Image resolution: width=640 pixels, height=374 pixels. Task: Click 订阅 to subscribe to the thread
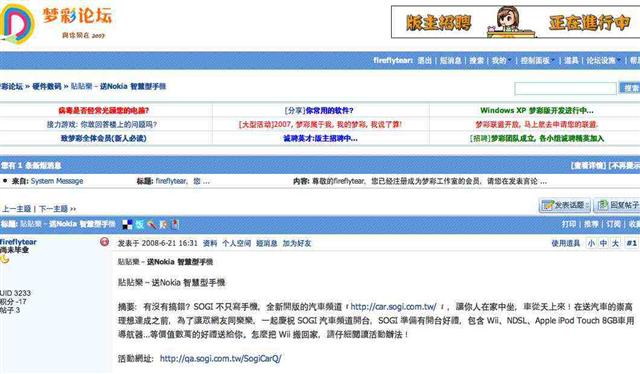point(613,224)
